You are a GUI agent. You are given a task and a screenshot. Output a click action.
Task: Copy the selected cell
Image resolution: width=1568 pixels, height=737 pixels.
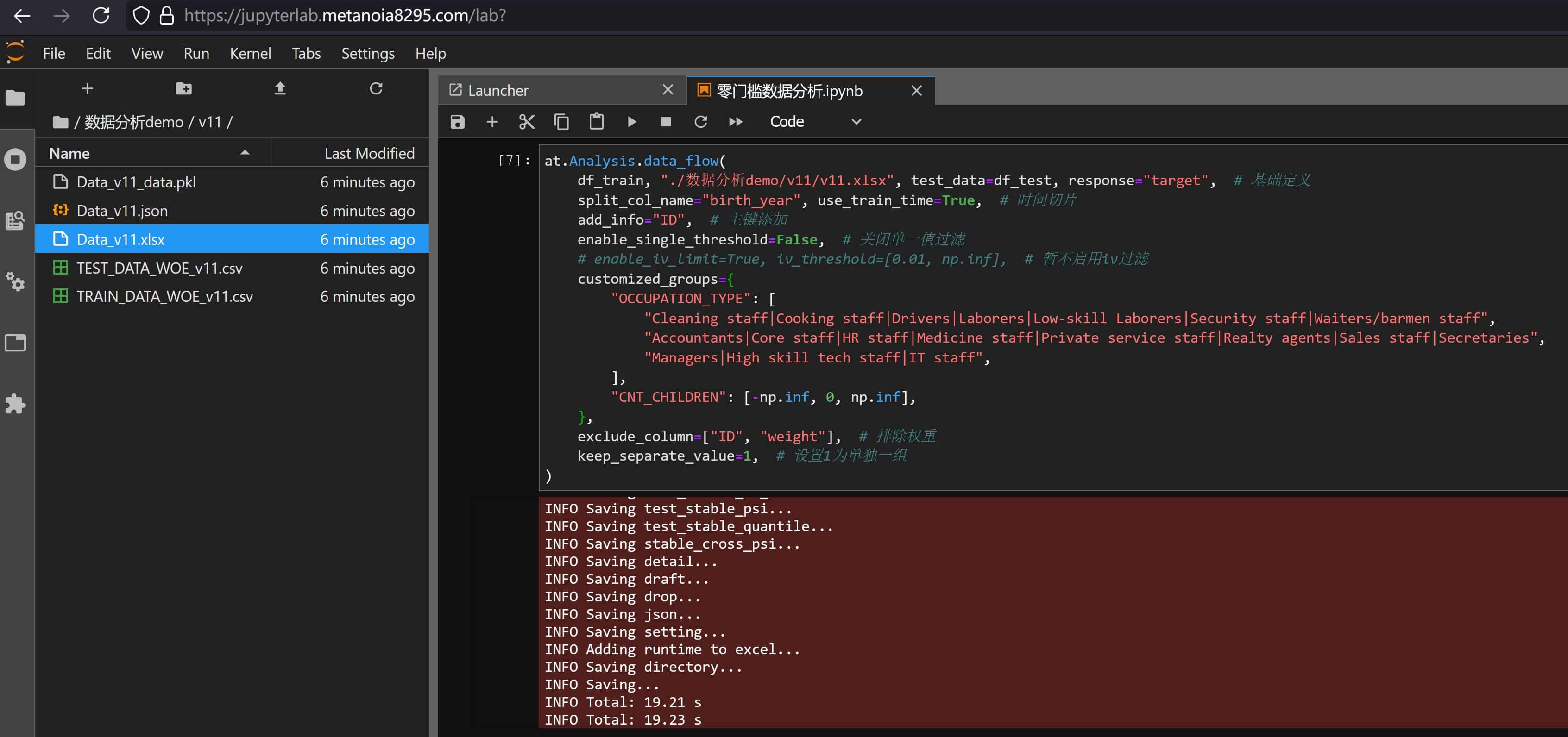pyautogui.click(x=561, y=122)
